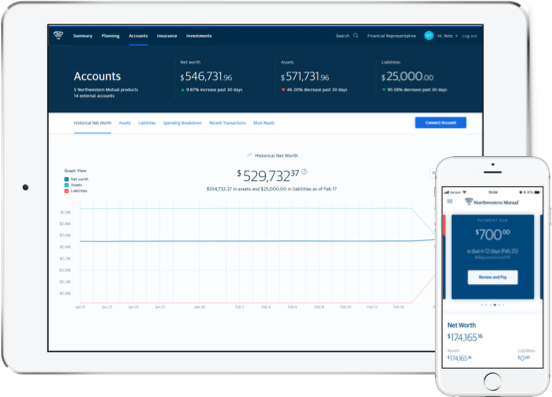Expand the user name dropdown arrow
This screenshot has width=552, height=397.
click(x=456, y=36)
